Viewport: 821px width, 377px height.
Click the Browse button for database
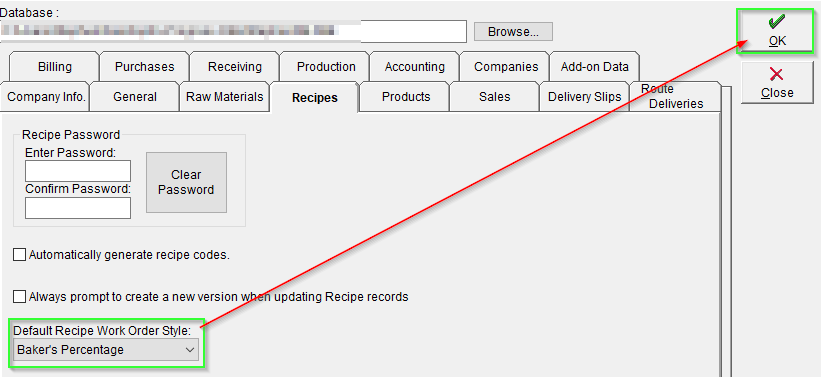point(513,31)
